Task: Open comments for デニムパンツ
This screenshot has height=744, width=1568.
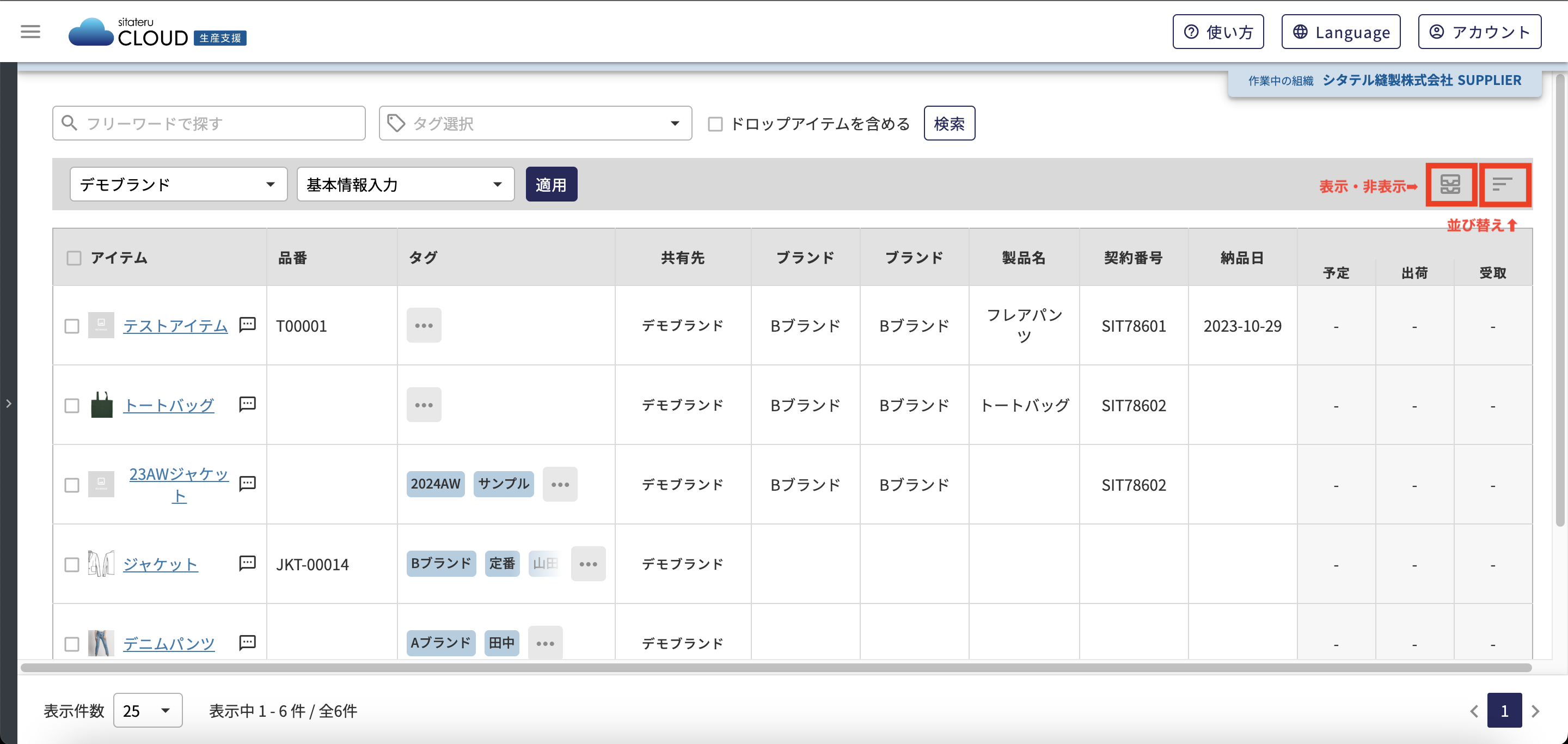Action: pyautogui.click(x=248, y=643)
